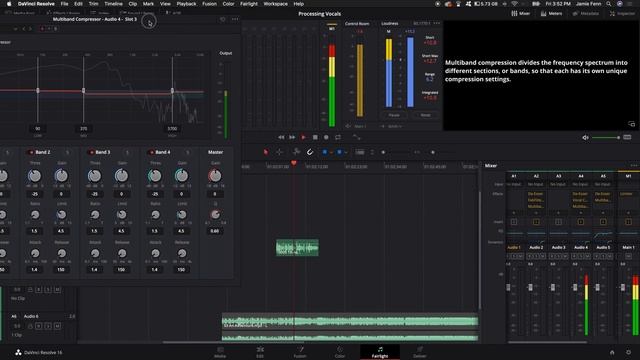The width and height of the screenshot is (640, 360).
Task: Click the video viewer expand icon
Action: point(631,124)
